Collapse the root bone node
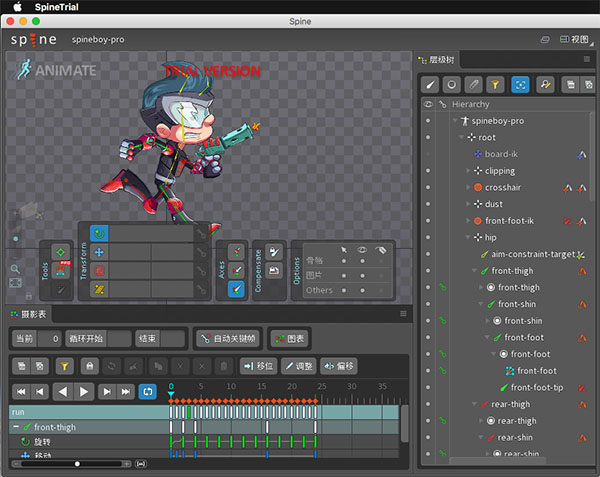This screenshot has width=600, height=477. point(461,137)
